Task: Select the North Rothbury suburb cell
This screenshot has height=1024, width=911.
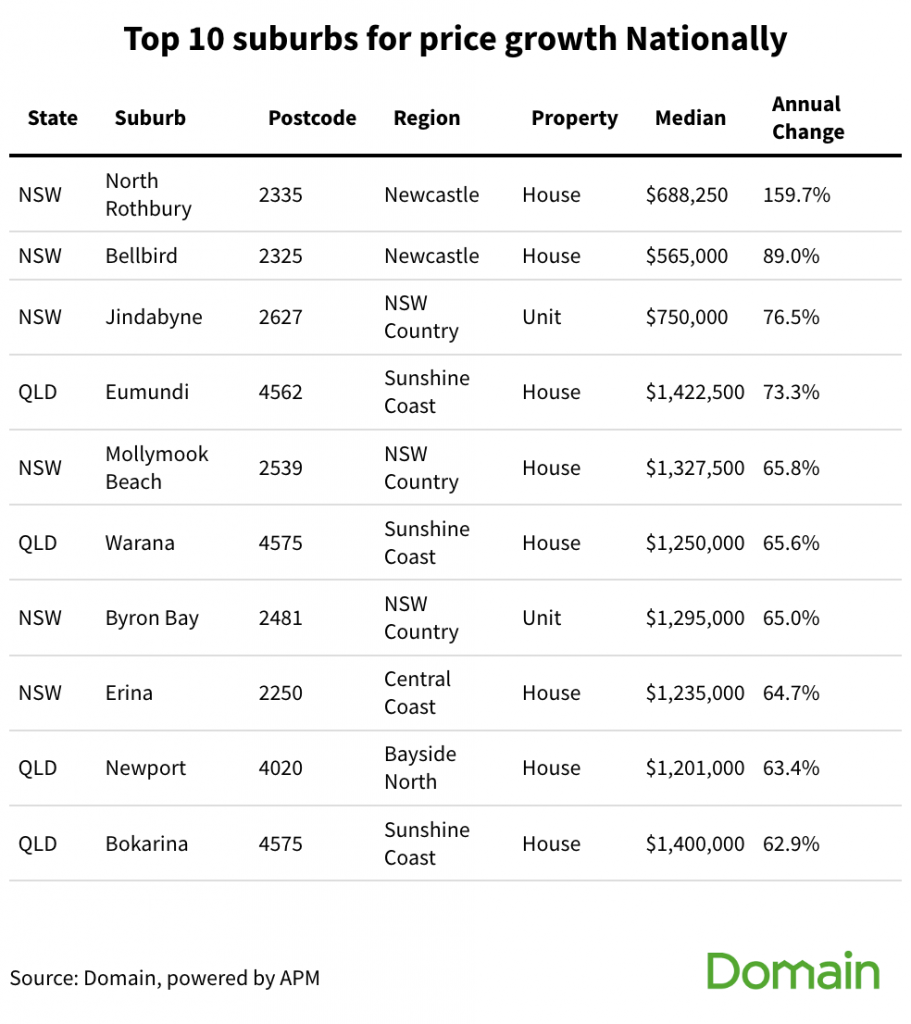Action: (x=148, y=195)
